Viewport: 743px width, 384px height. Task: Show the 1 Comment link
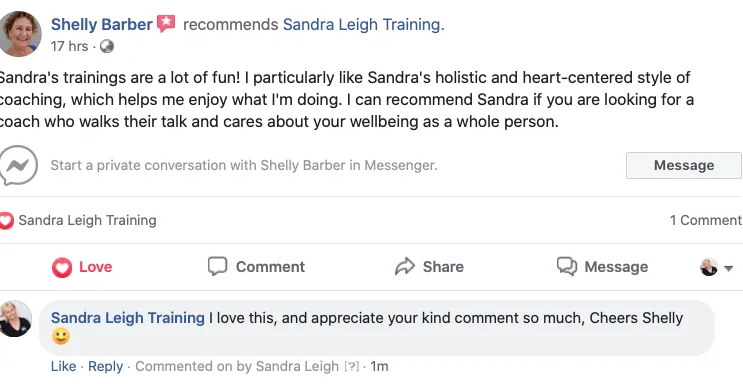706,220
